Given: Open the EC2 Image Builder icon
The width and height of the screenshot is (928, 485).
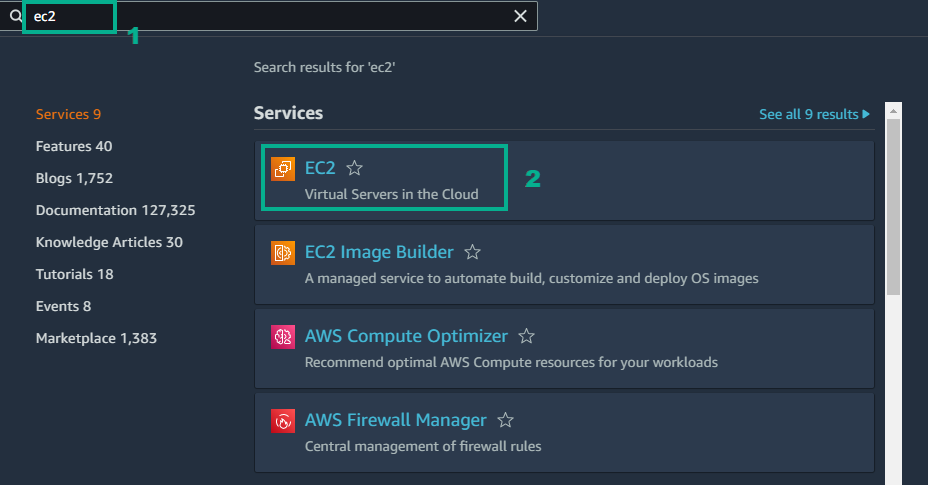Looking at the screenshot, I should [283, 253].
